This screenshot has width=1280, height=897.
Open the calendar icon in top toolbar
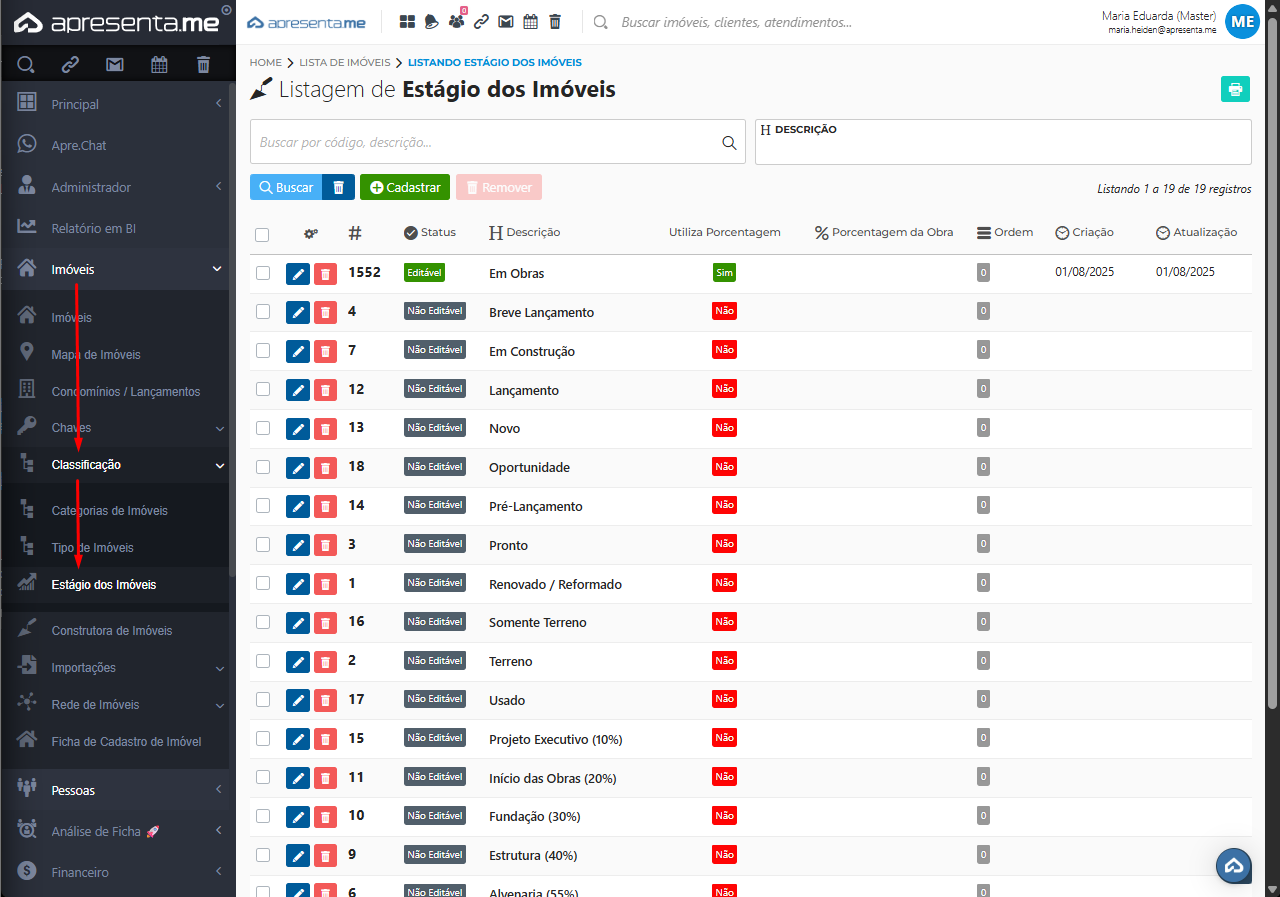(x=531, y=22)
